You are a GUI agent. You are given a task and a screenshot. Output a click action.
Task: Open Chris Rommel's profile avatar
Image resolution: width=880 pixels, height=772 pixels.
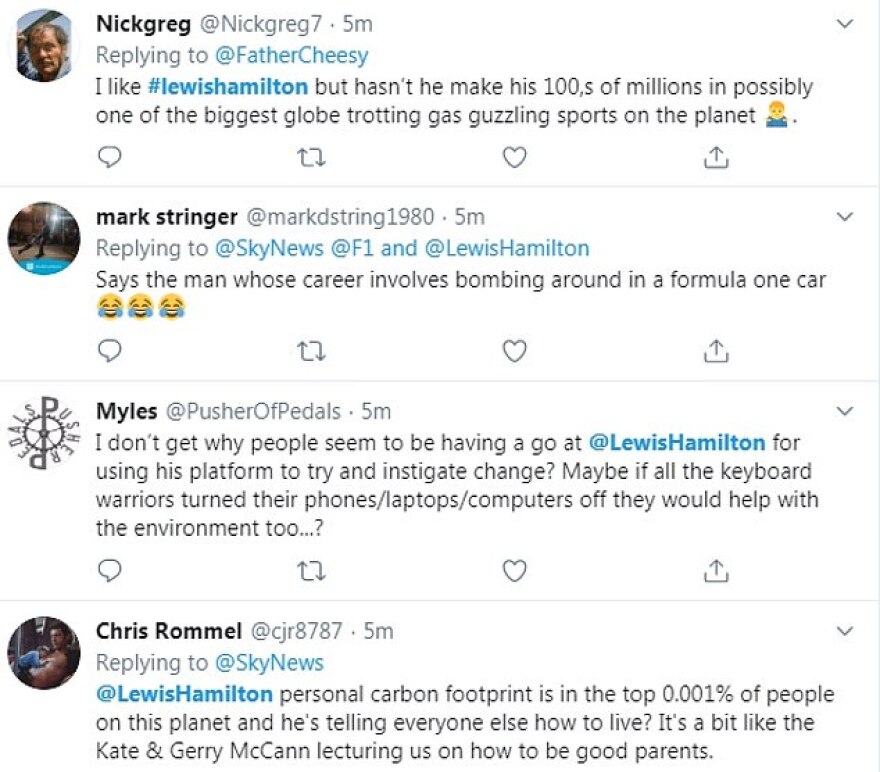pyautogui.click(x=43, y=653)
